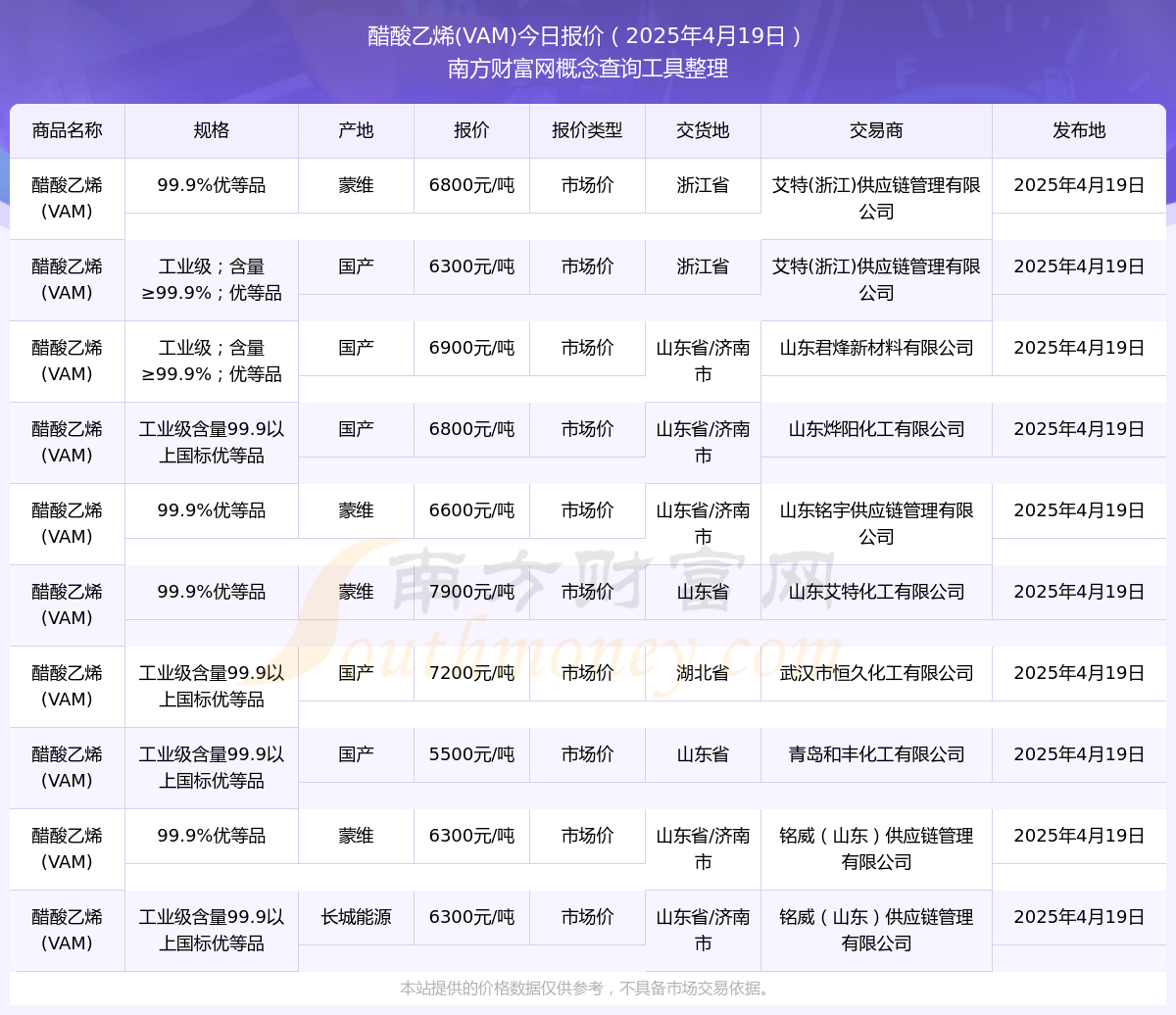Click 2025年4月19日 in the 武汉市恒久化工 row
The image size is (1176, 1015).
pyautogui.click(x=1079, y=673)
